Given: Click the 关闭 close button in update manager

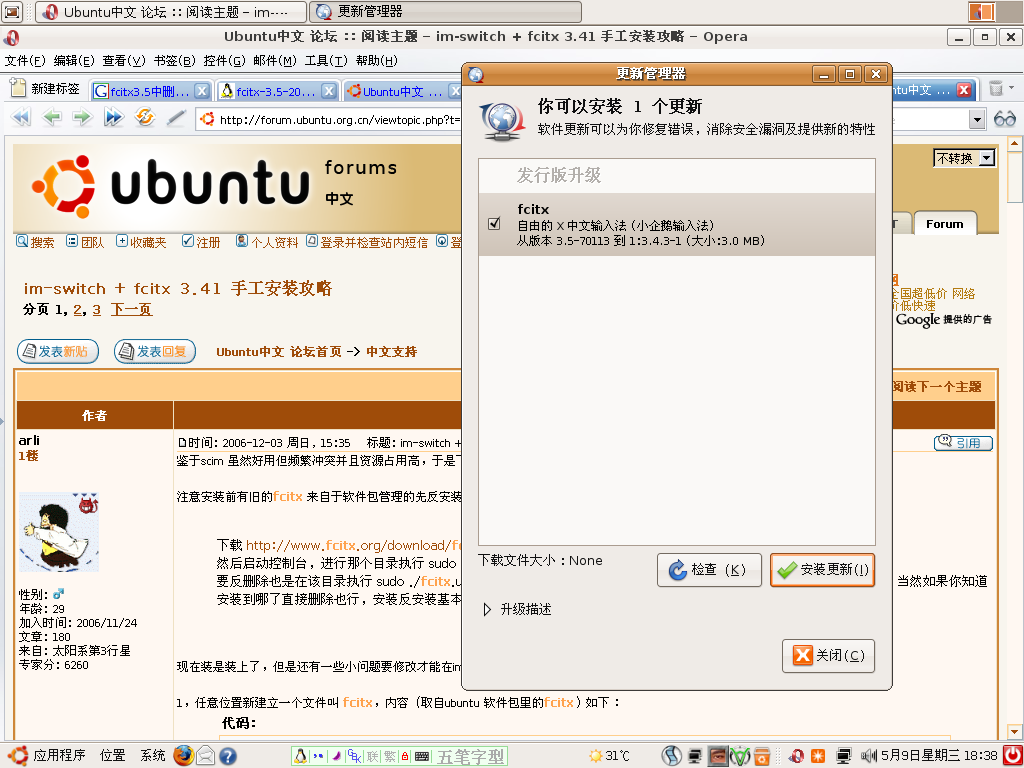Looking at the screenshot, I should [x=828, y=656].
